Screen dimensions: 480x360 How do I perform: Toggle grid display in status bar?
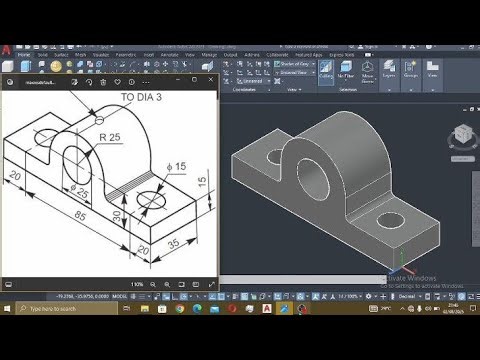(x=134, y=296)
